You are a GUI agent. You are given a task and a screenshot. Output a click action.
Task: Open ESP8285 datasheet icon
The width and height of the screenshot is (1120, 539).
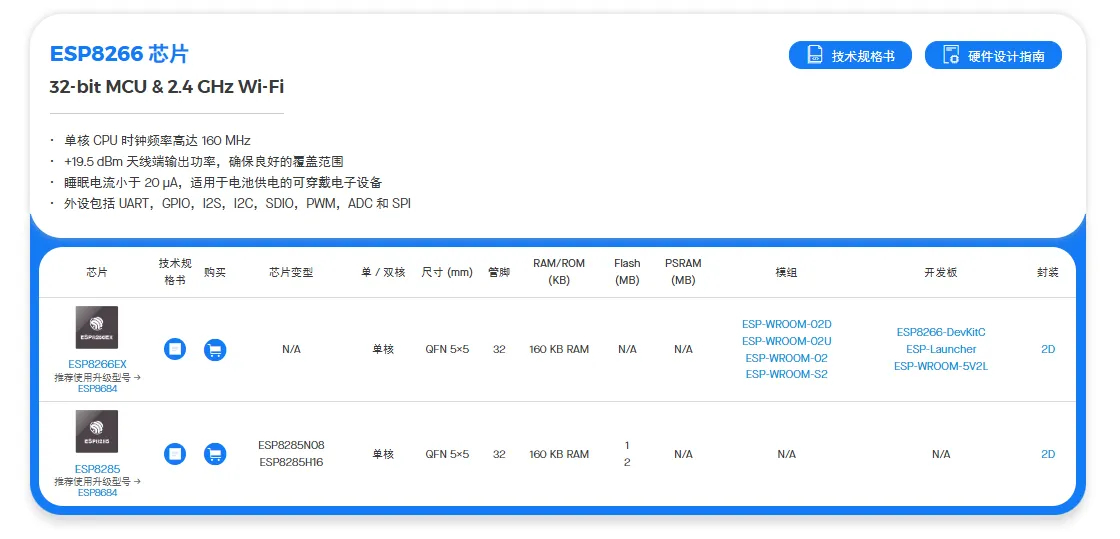pyautogui.click(x=175, y=453)
